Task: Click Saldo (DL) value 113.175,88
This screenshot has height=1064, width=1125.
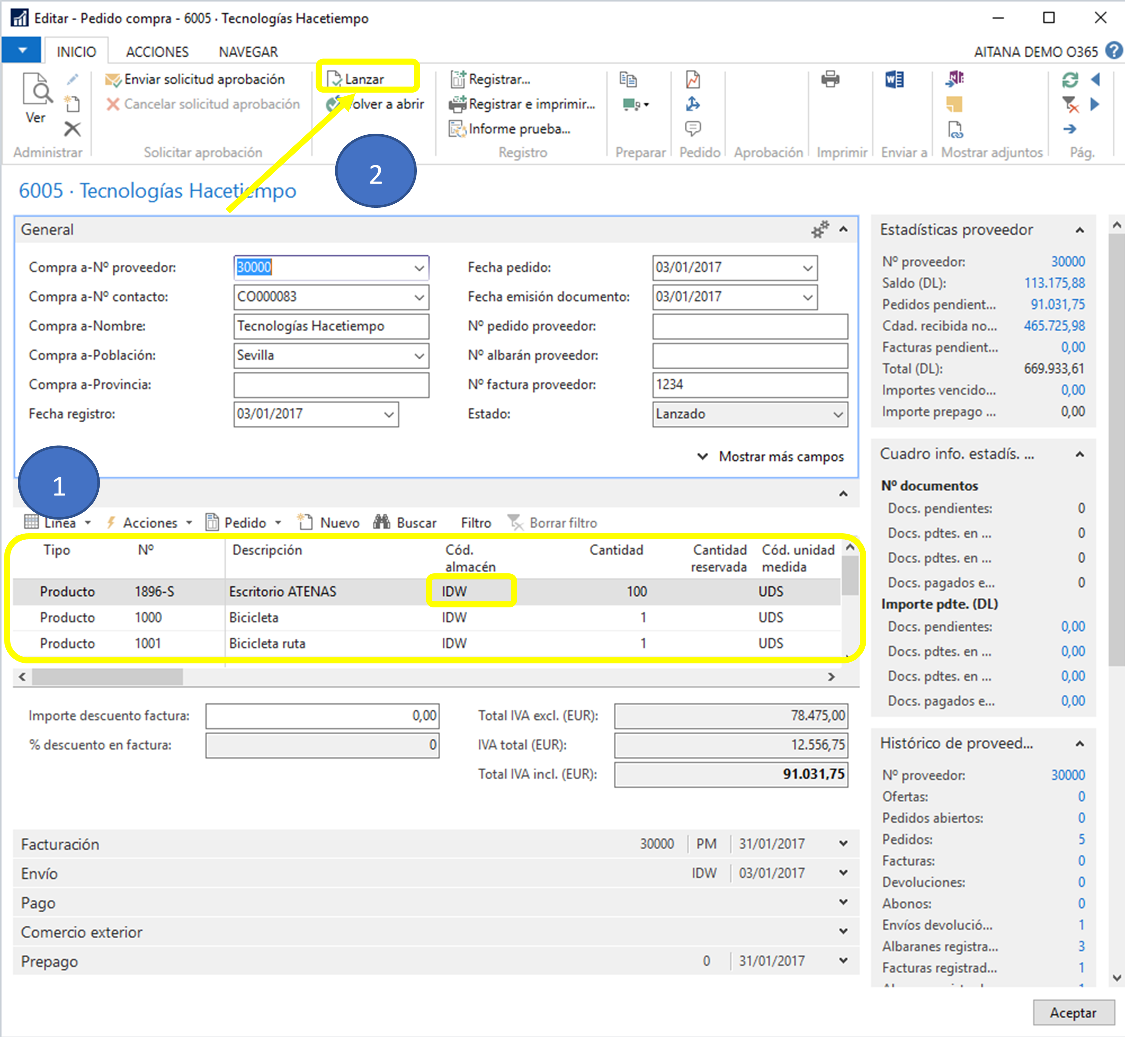Action: point(1055,283)
